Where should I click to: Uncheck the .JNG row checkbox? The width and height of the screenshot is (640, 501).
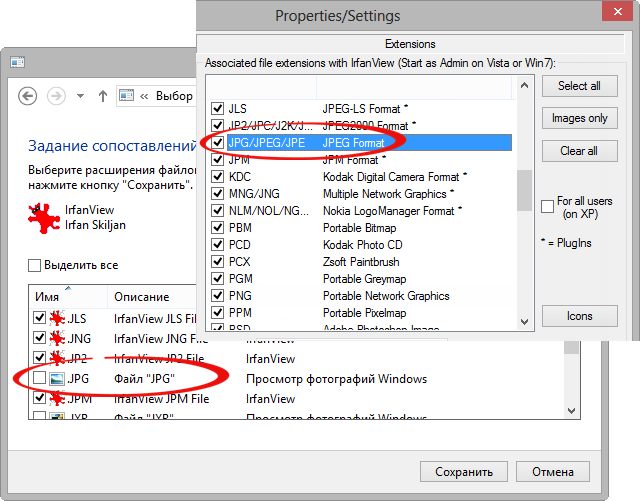coord(39,337)
